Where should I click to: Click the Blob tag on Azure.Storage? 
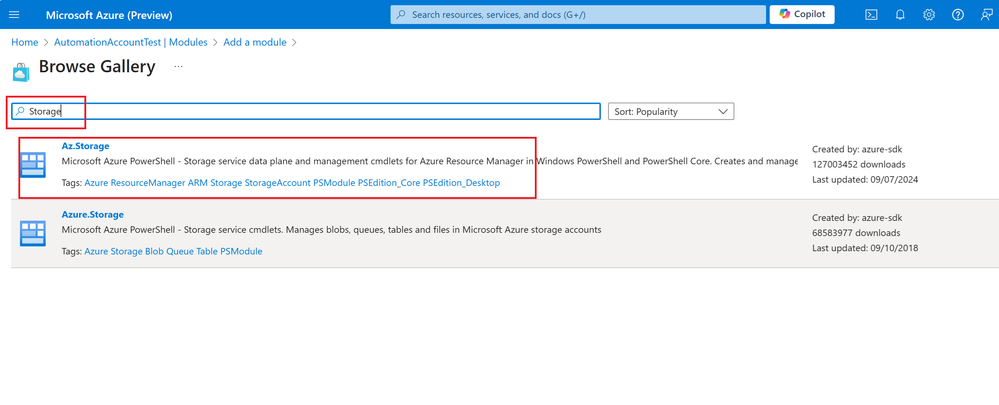click(x=154, y=252)
